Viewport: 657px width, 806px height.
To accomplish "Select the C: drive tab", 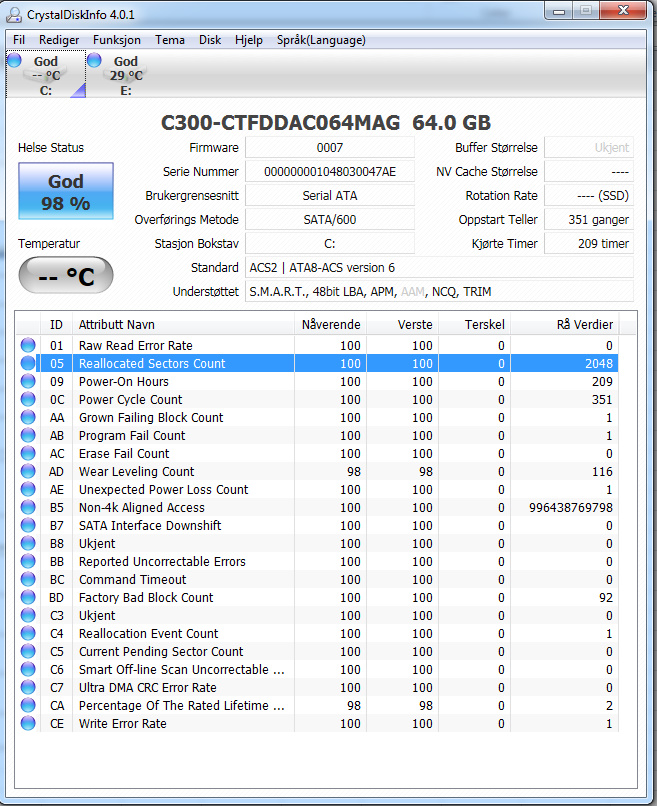I will pos(46,75).
